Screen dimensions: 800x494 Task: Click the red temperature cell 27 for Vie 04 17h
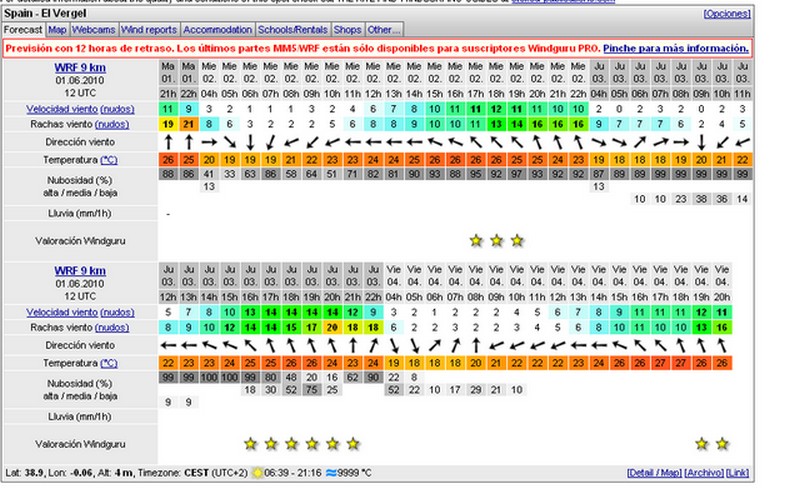[x=660, y=363]
